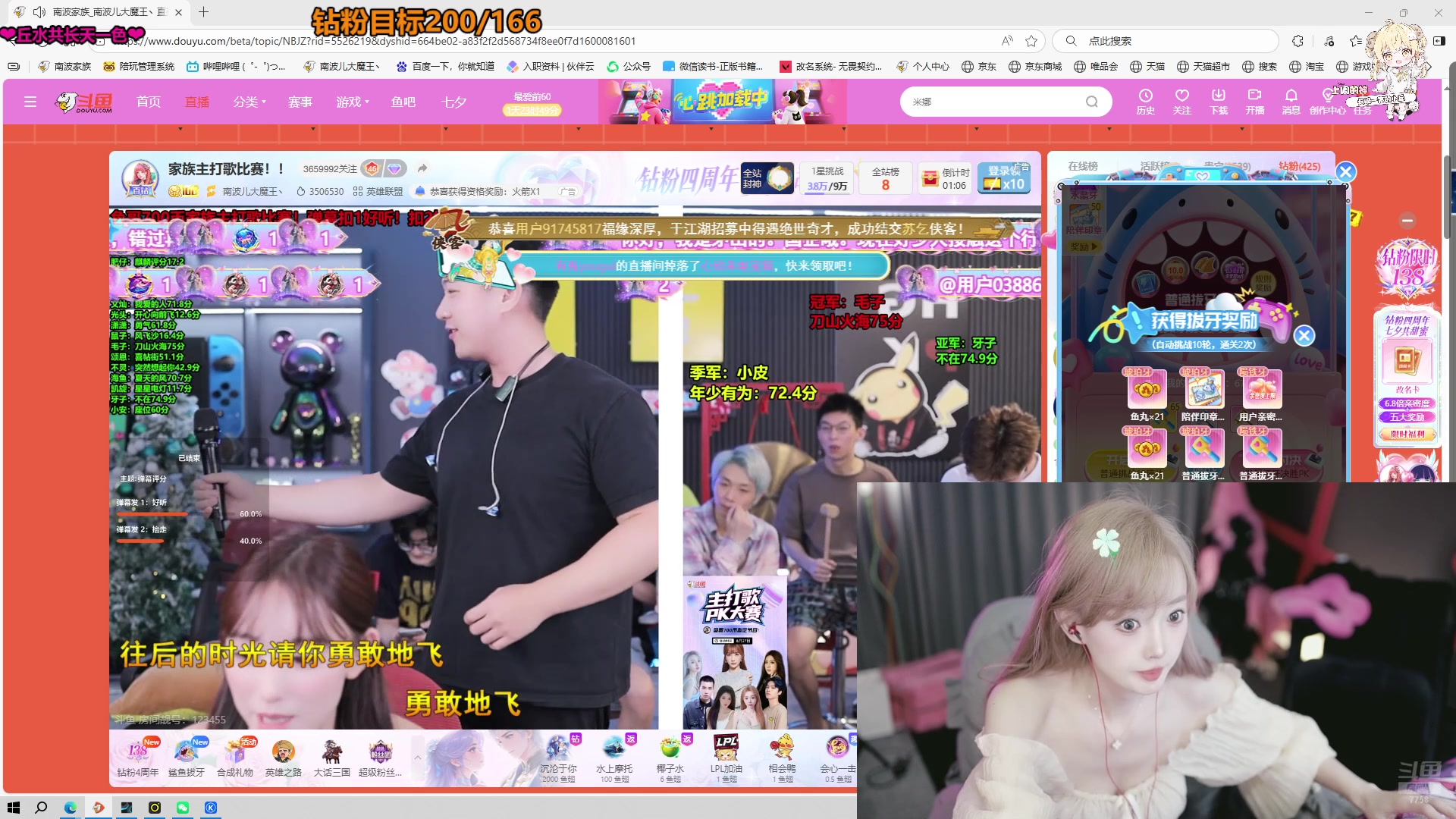The width and height of the screenshot is (1456, 819).
Task: Click the 下载 download icon
Action: (x=1218, y=102)
